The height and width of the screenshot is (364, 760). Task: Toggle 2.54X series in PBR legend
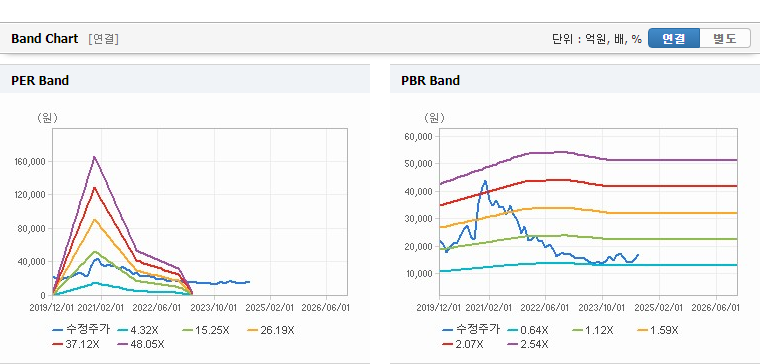[528, 344]
